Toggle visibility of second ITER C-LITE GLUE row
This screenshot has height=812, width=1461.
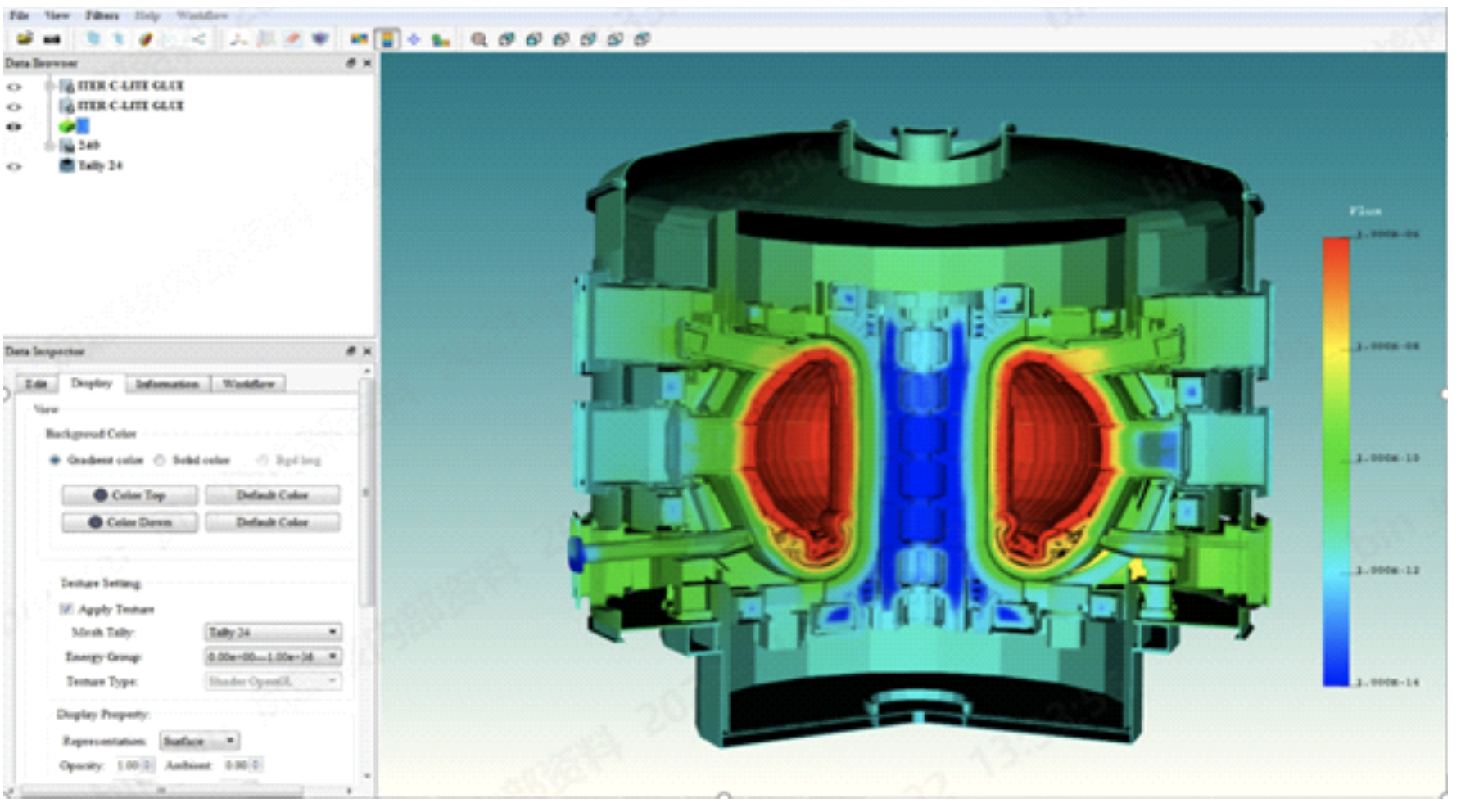pos(15,106)
